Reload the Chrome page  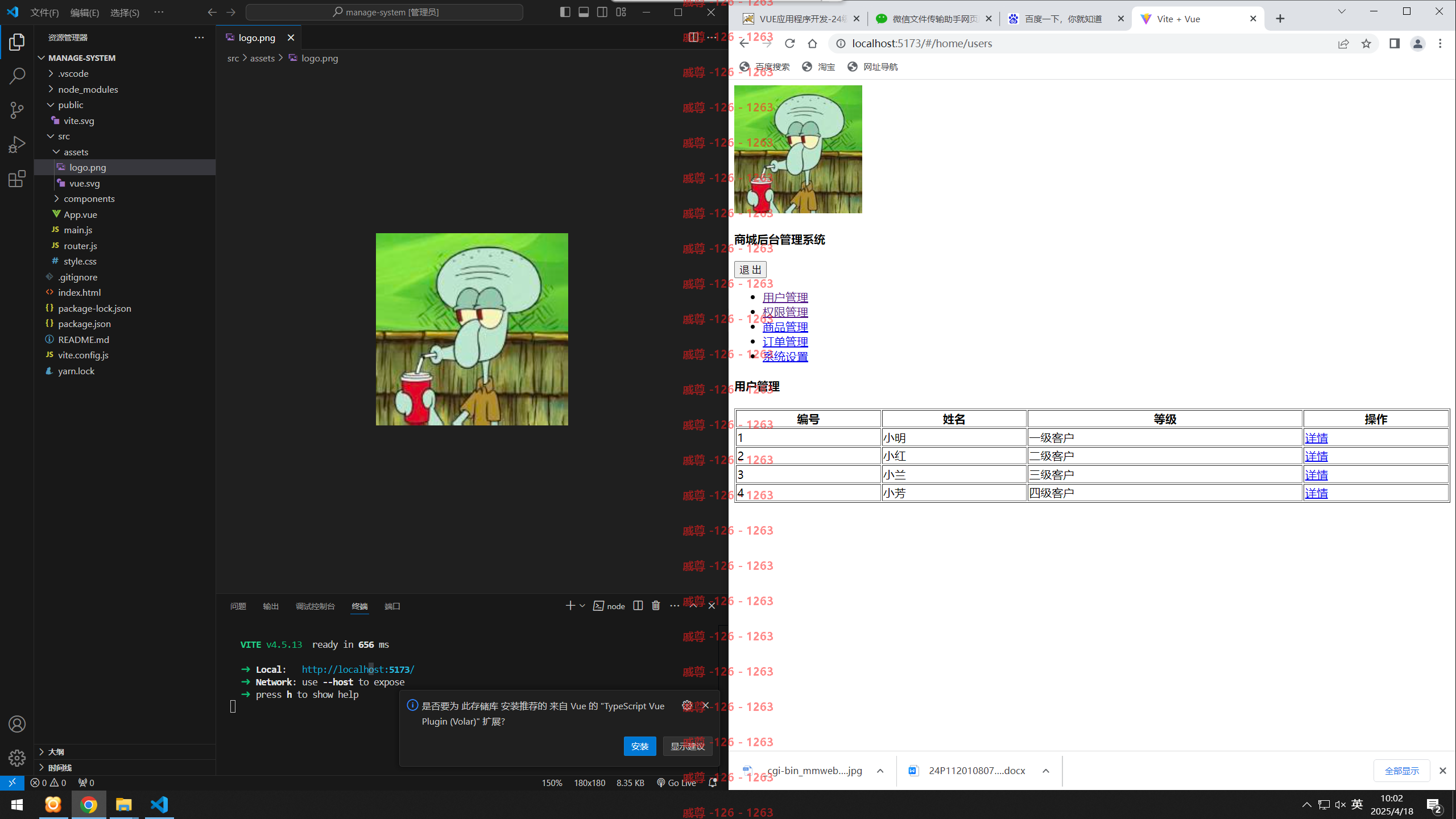[789, 44]
